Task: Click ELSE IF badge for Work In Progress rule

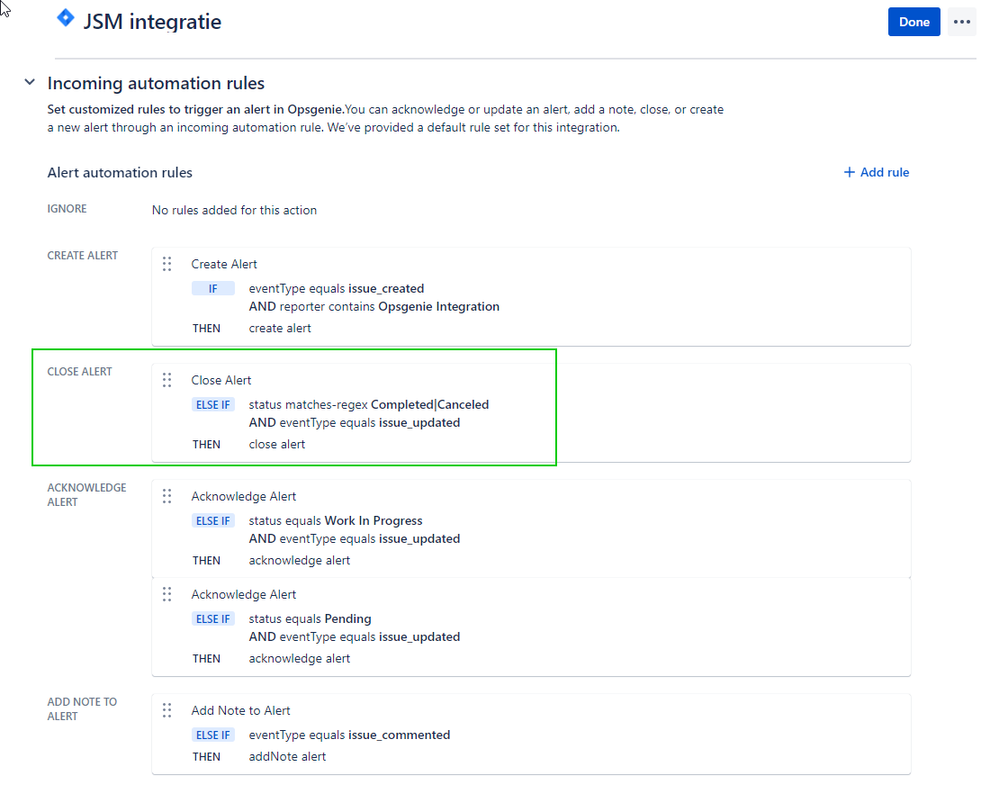Action: (x=213, y=520)
